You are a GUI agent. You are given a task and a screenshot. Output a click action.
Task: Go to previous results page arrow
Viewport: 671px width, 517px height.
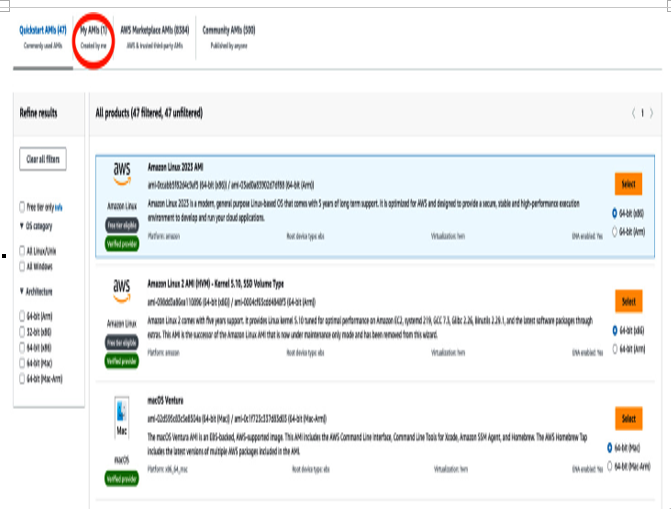pyautogui.click(x=633, y=113)
